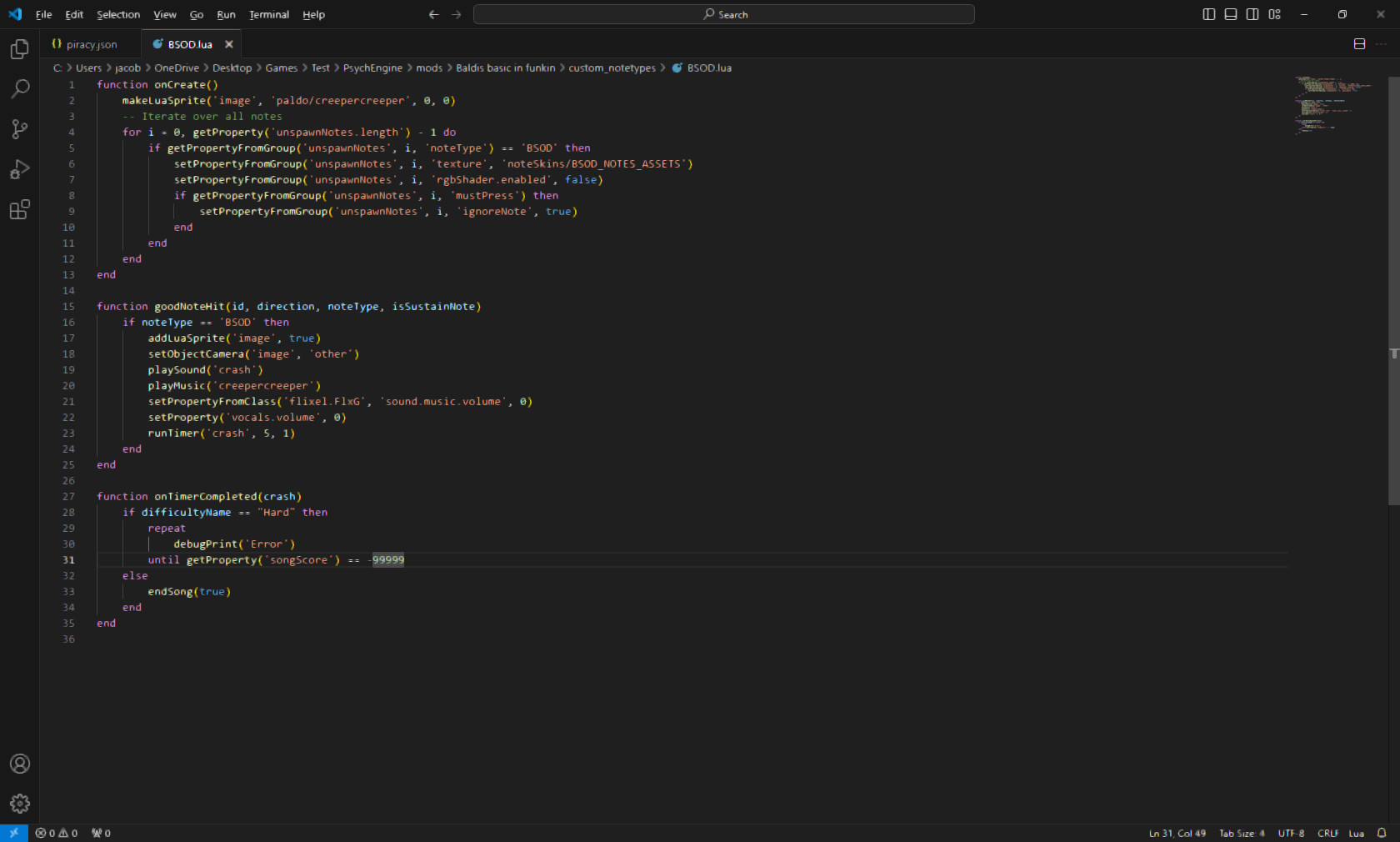The width and height of the screenshot is (1400, 842).
Task: Open notifications bell in status bar
Action: tap(1382, 833)
